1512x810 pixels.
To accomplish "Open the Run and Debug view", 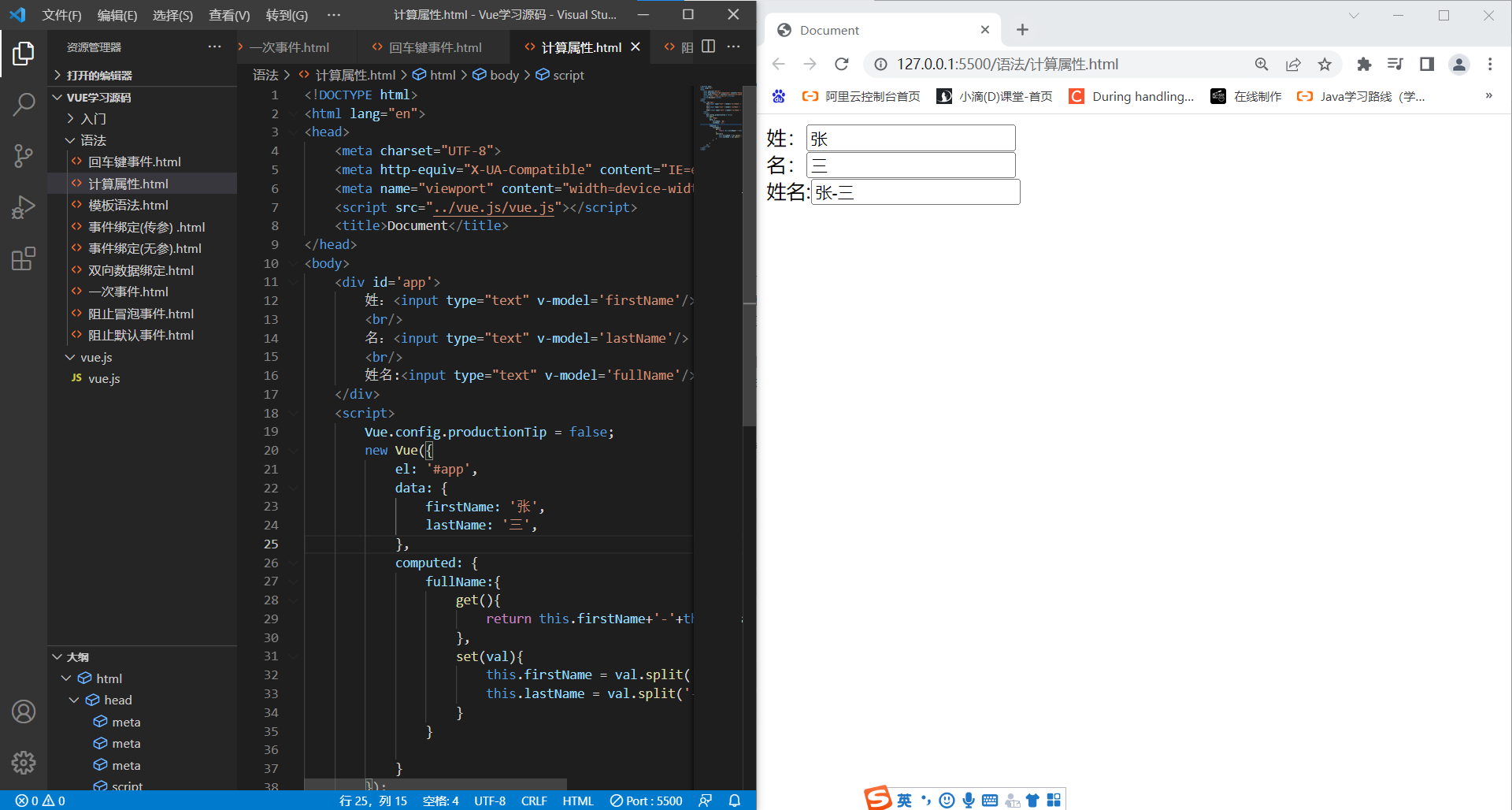I will (x=24, y=207).
